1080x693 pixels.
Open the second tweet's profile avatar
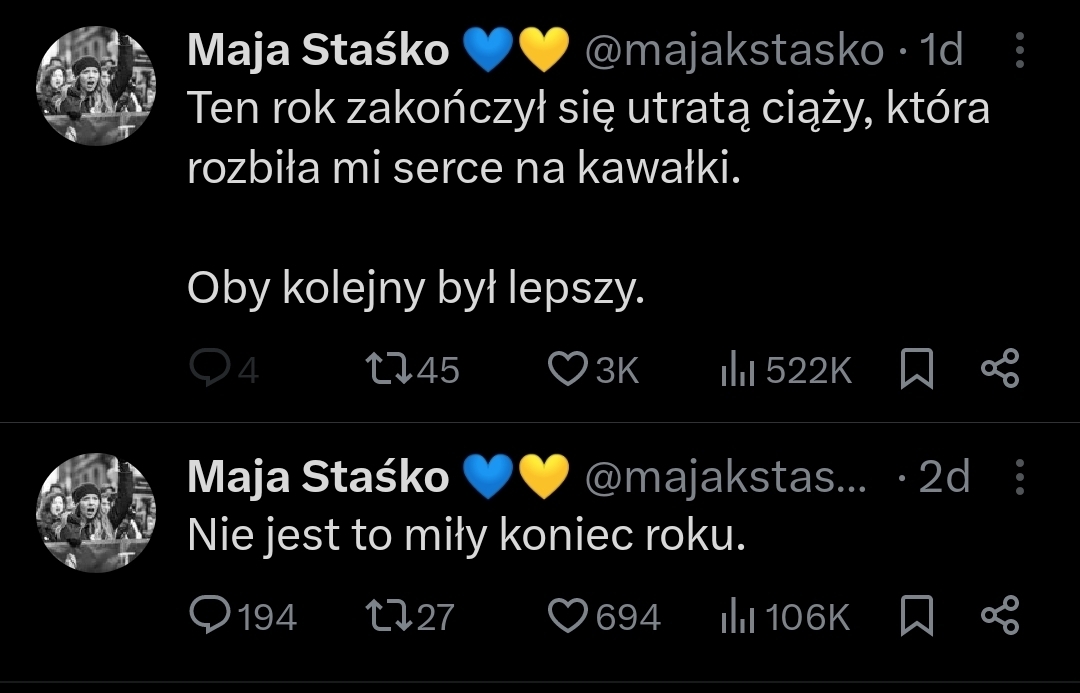[96, 514]
